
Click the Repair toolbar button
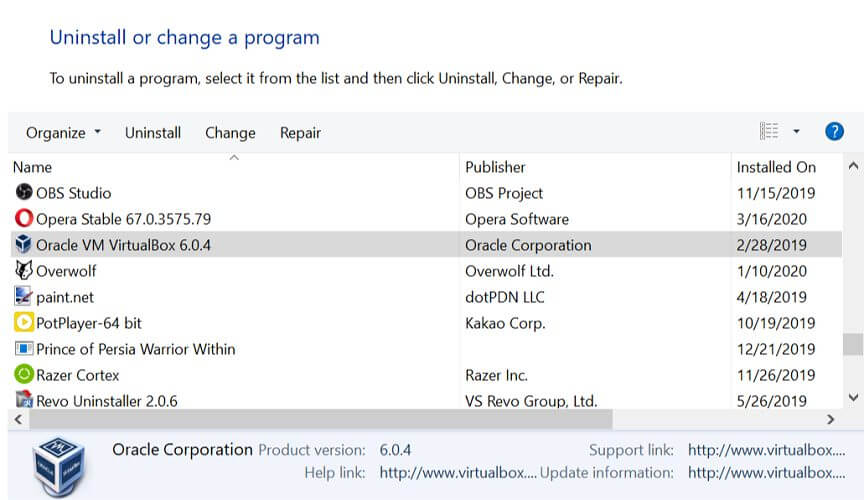[x=300, y=133]
